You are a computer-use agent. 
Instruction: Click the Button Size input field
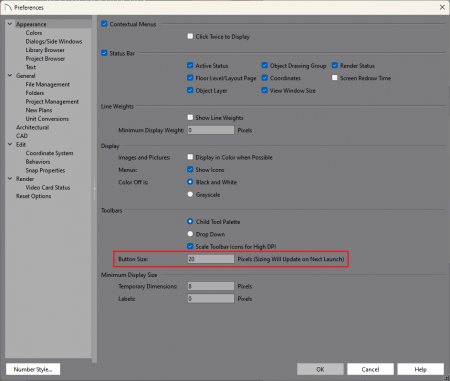pyautogui.click(x=211, y=259)
